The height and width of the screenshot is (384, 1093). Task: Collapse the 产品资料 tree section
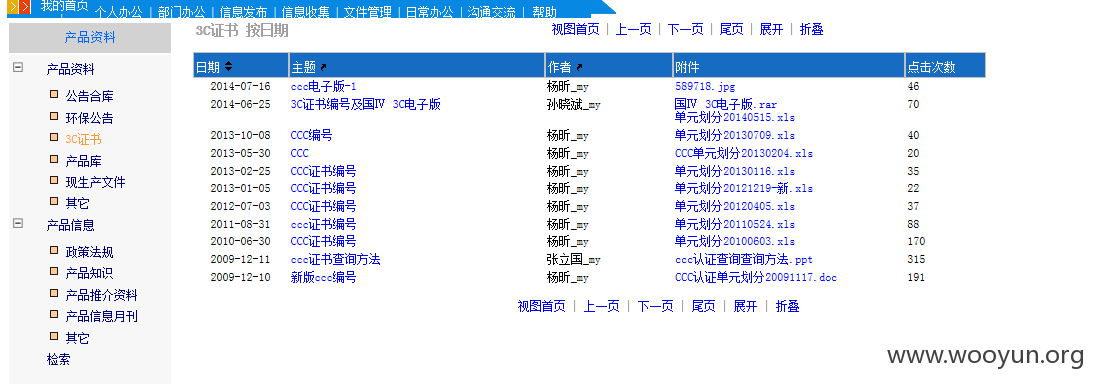coord(18,68)
